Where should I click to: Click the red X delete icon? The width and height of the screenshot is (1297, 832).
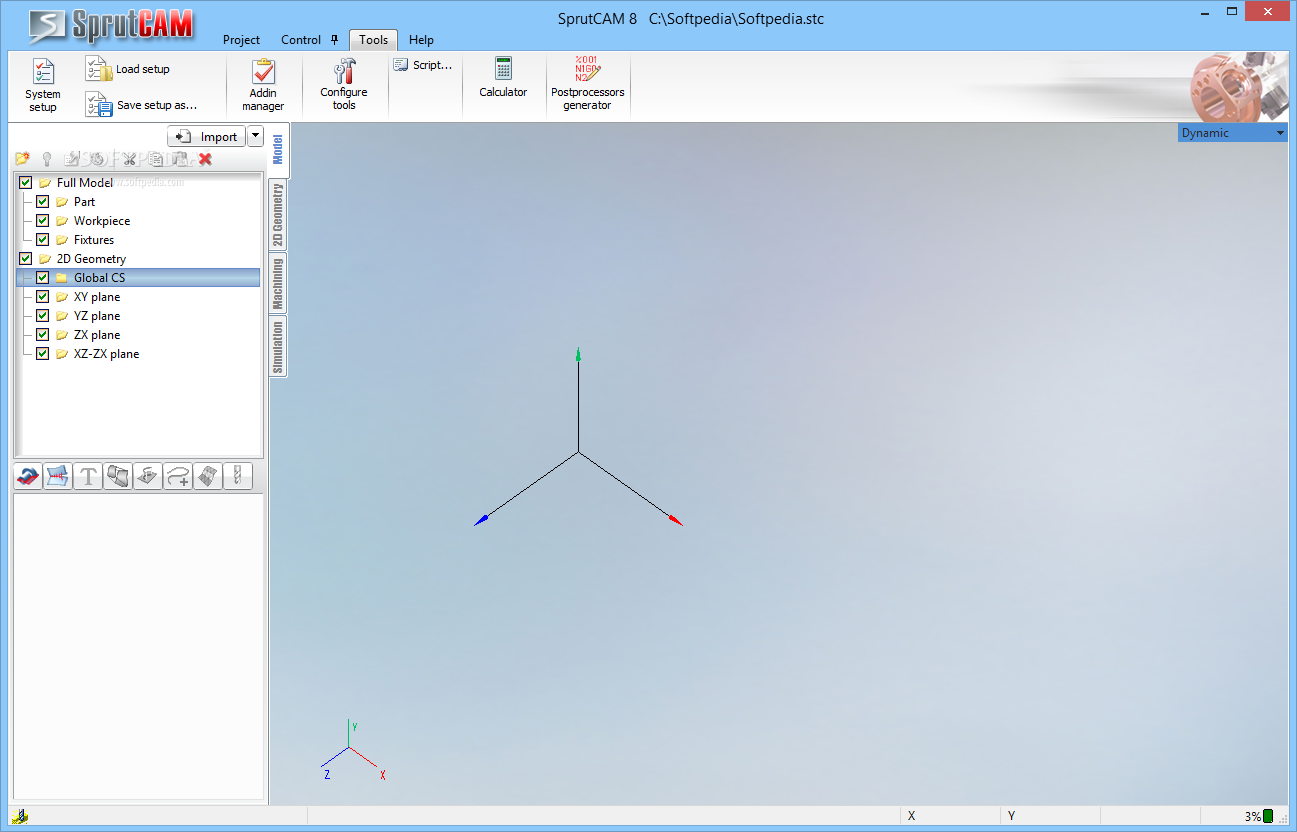point(205,159)
